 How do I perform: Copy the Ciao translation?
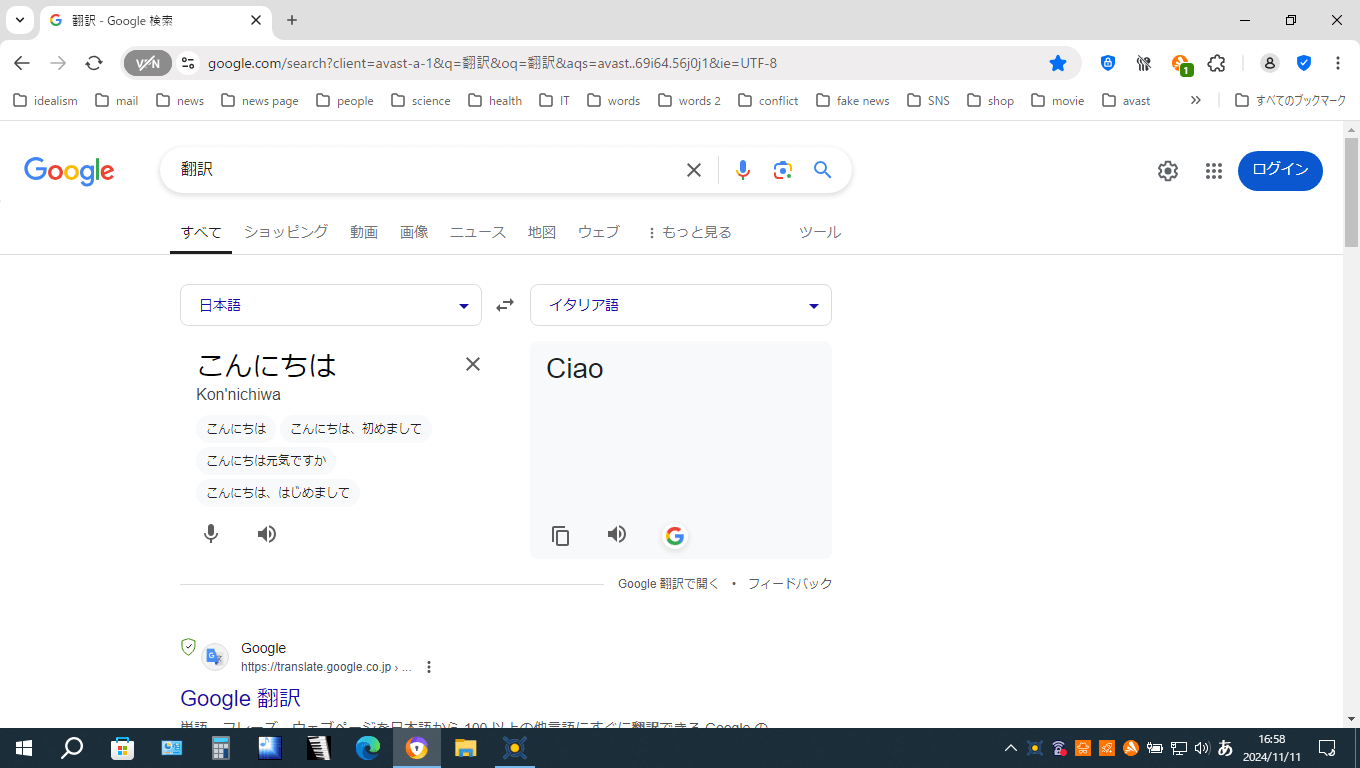561,536
